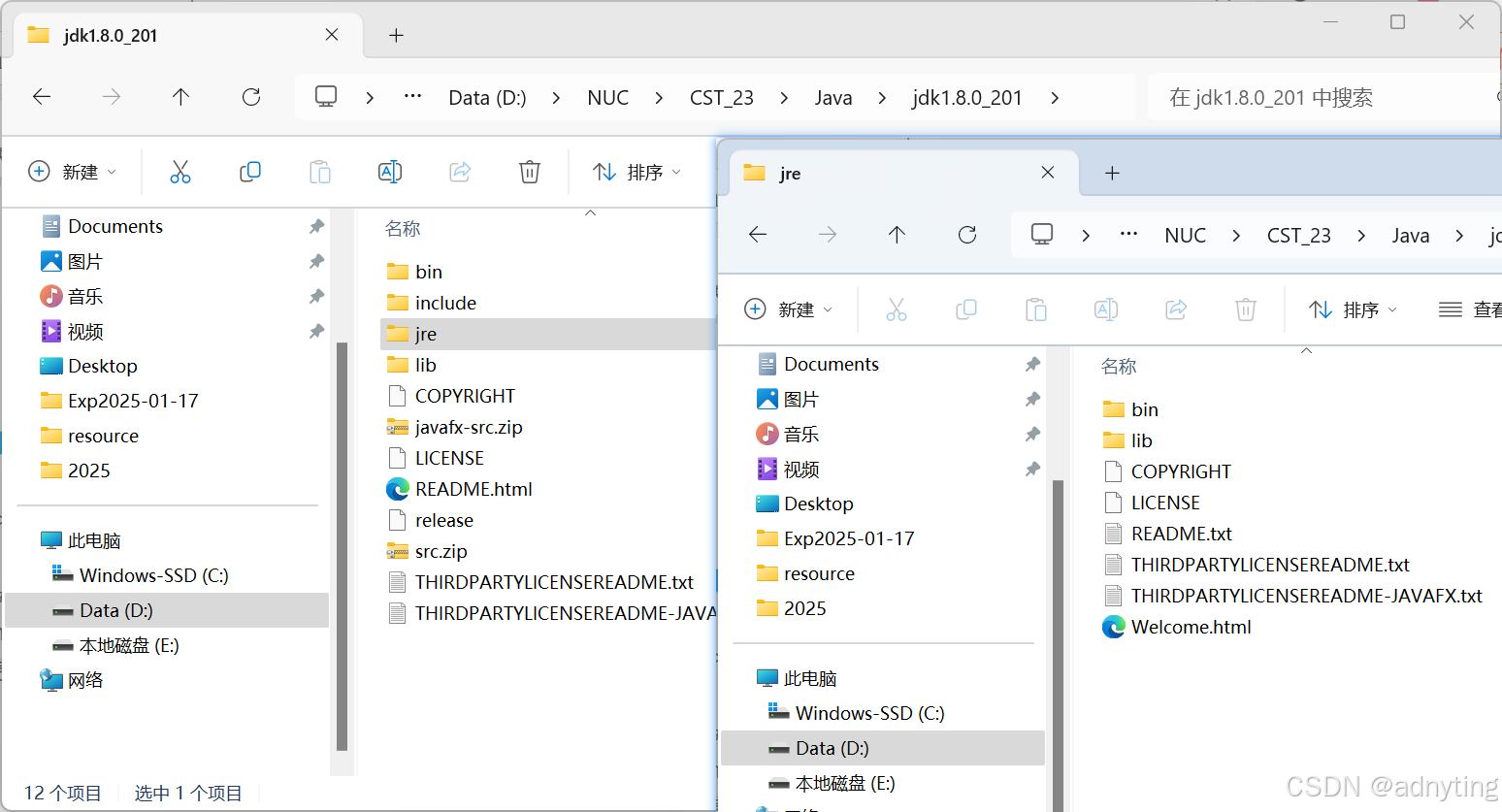The width and height of the screenshot is (1502, 812).
Task: Click search box 在 jdk1.8.0_201 中搜索
Action: point(1324,97)
